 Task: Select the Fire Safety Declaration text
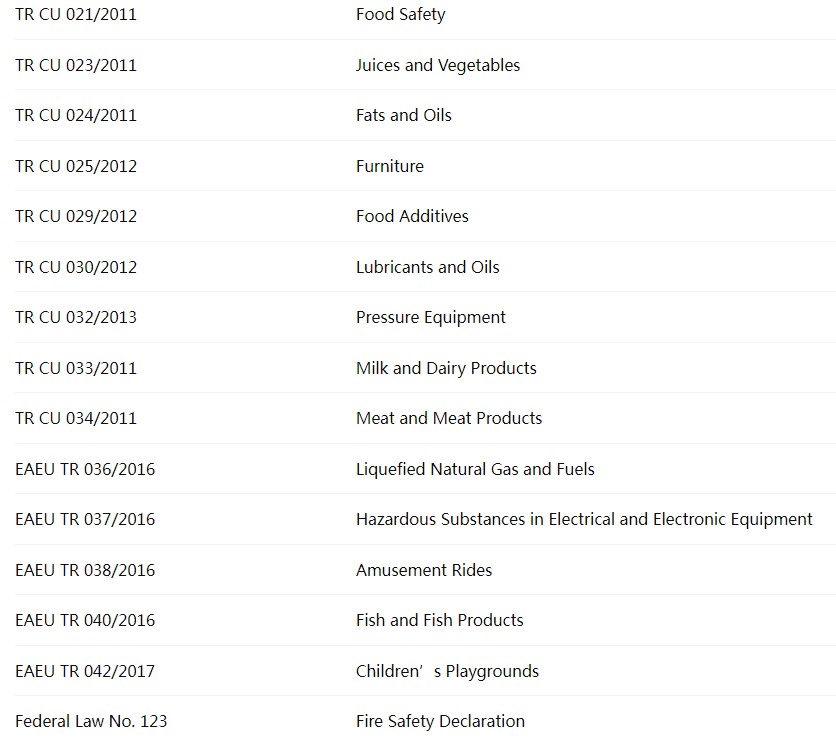(x=439, y=722)
